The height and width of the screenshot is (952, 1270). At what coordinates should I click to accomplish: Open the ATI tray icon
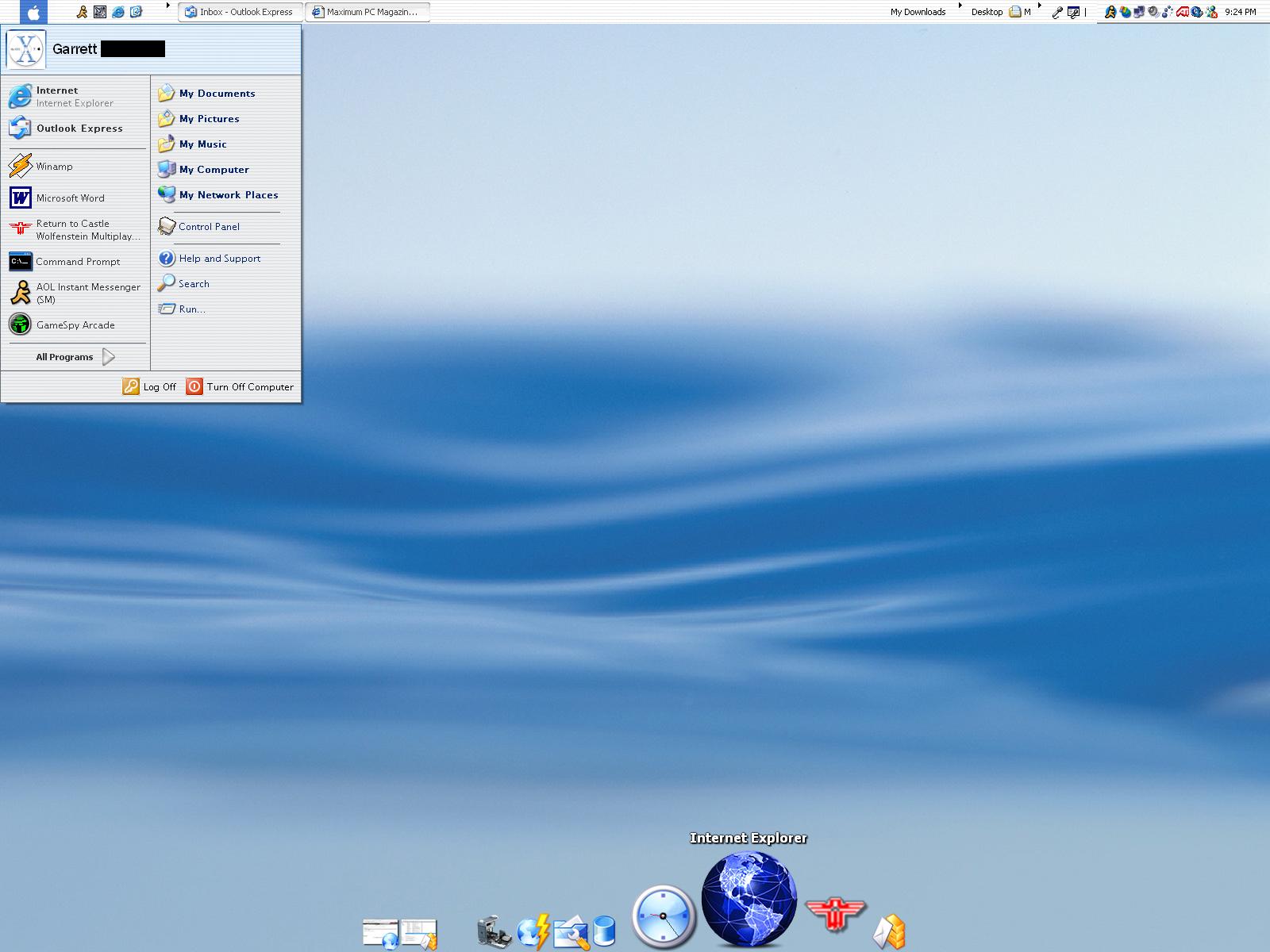[1182, 12]
